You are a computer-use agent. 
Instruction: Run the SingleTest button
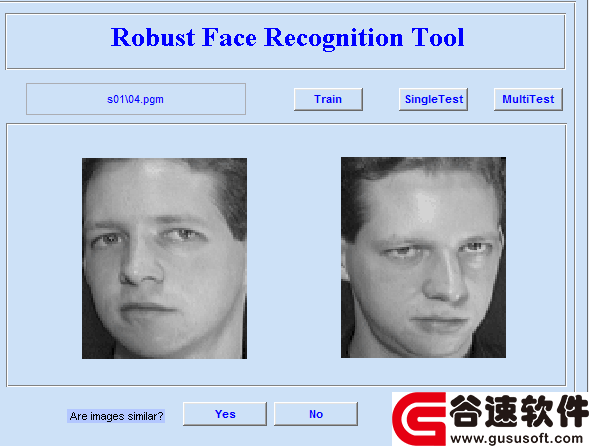click(433, 99)
